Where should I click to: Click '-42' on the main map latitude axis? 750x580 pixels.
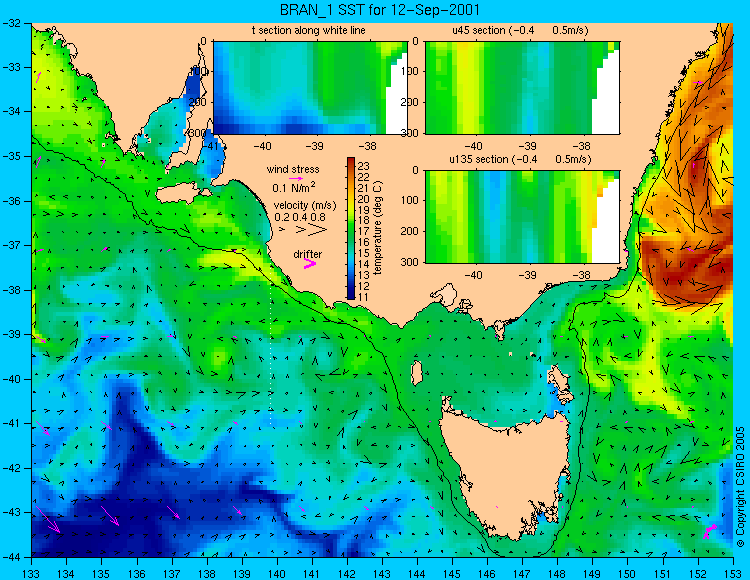point(13,468)
